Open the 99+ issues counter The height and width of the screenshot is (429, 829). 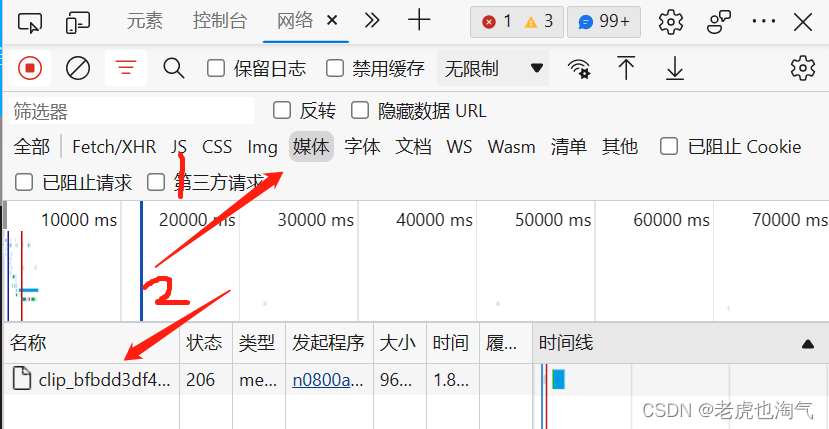point(604,22)
